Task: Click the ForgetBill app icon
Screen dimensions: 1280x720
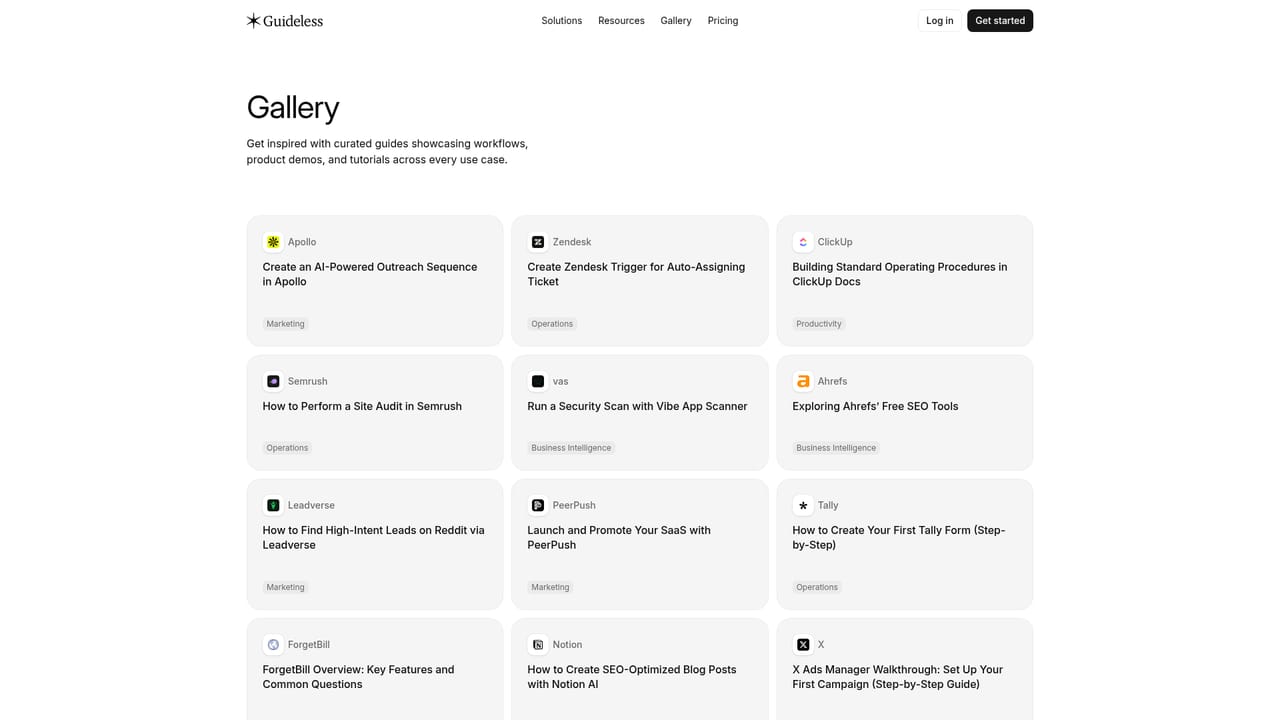Action: [x=273, y=645]
